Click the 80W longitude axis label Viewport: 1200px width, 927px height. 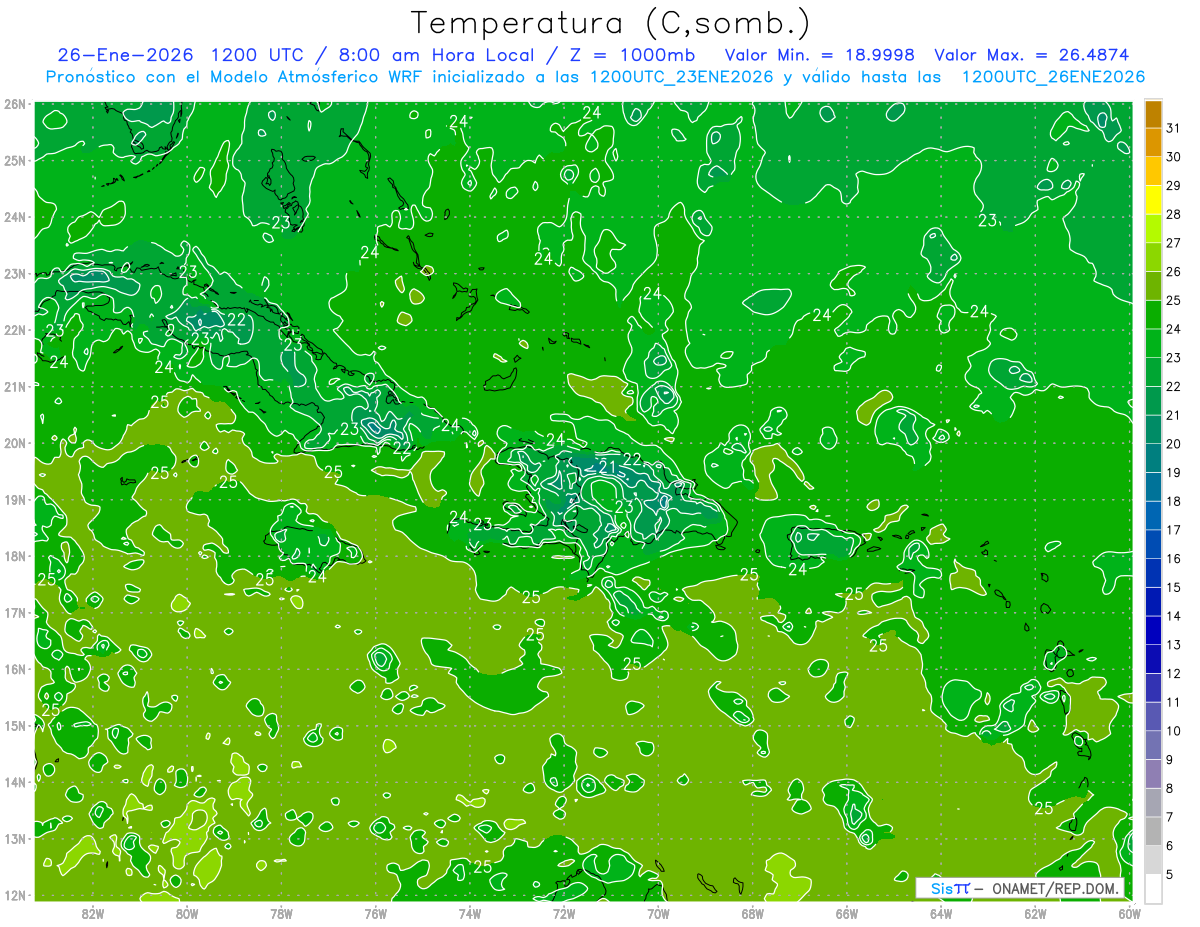187,913
